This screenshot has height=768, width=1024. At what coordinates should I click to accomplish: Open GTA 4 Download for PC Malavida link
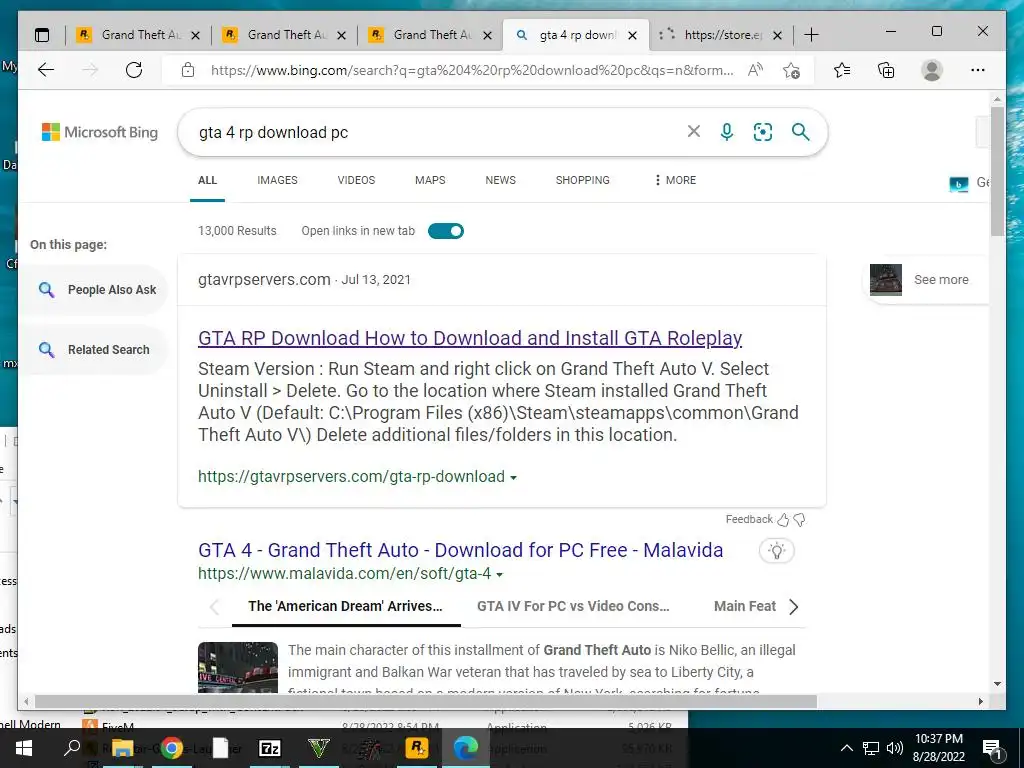click(460, 550)
